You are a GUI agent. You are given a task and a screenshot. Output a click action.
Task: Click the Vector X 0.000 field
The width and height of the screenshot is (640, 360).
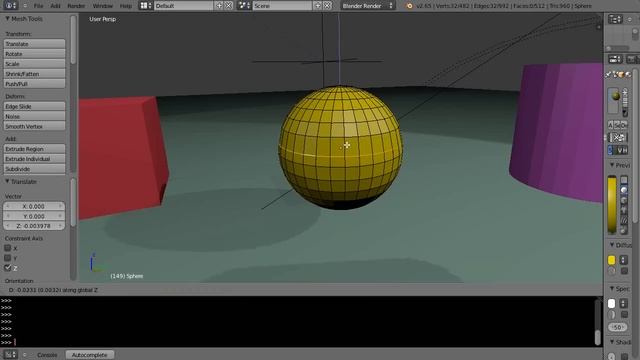click(34, 207)
